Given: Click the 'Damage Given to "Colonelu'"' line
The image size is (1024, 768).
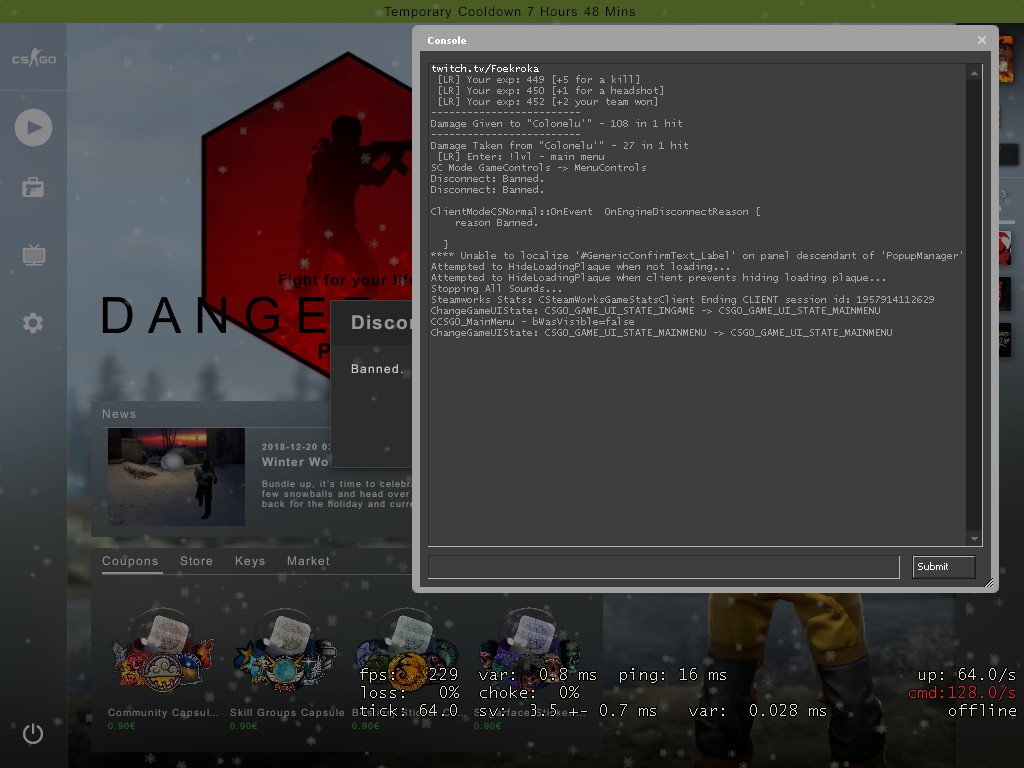Looking at the screenshot, I should point(556,123).
